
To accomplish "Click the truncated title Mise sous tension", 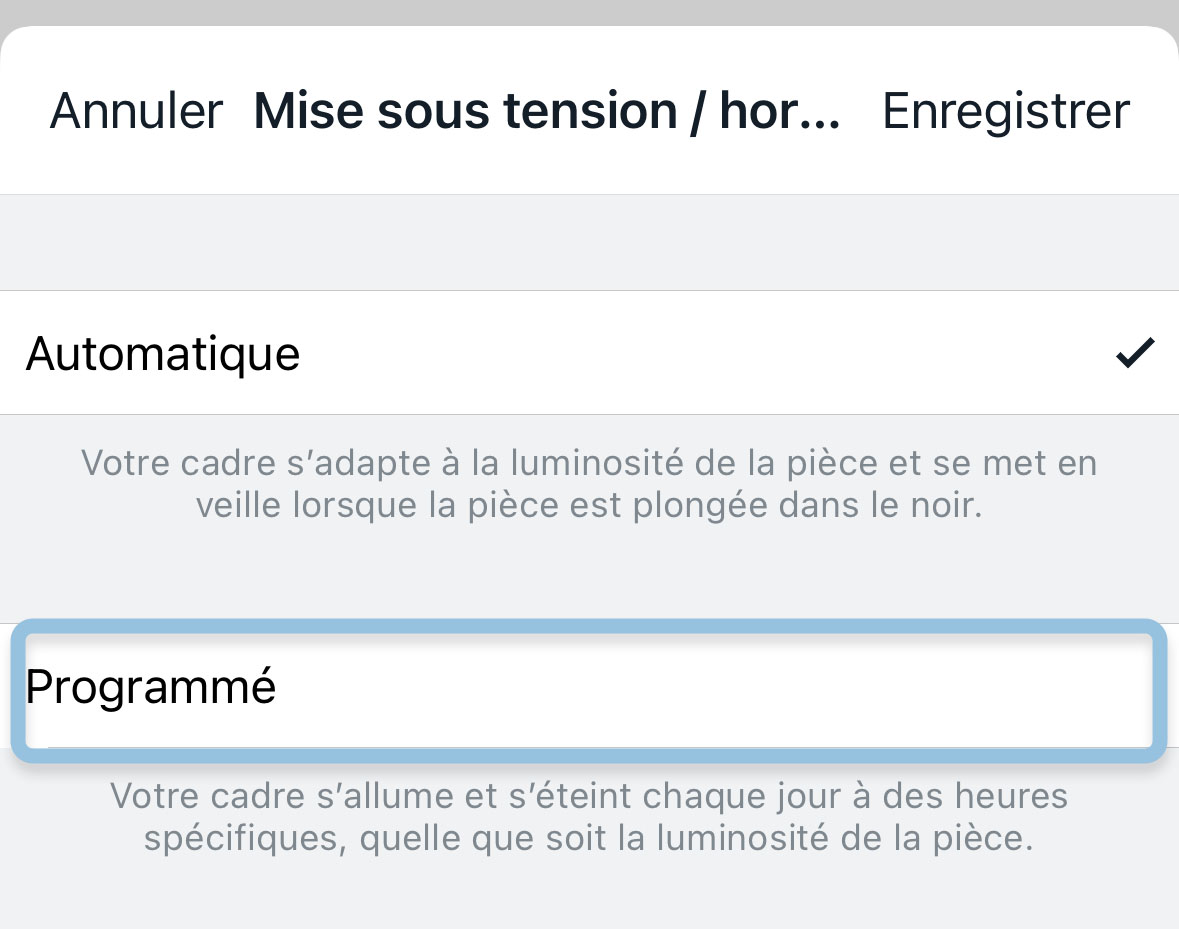I will point(546,110).
